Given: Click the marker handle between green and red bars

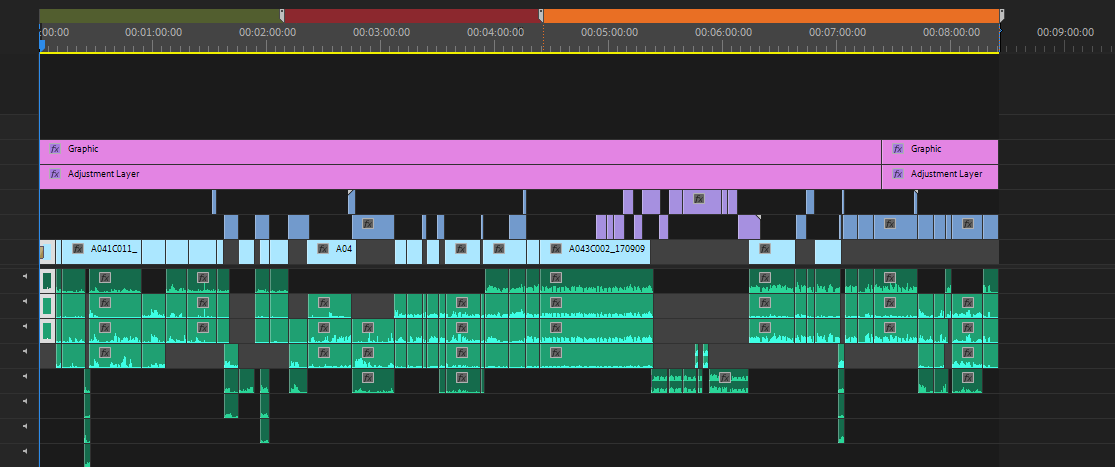Looking at the screenshot, I should (x=282, y=16).
